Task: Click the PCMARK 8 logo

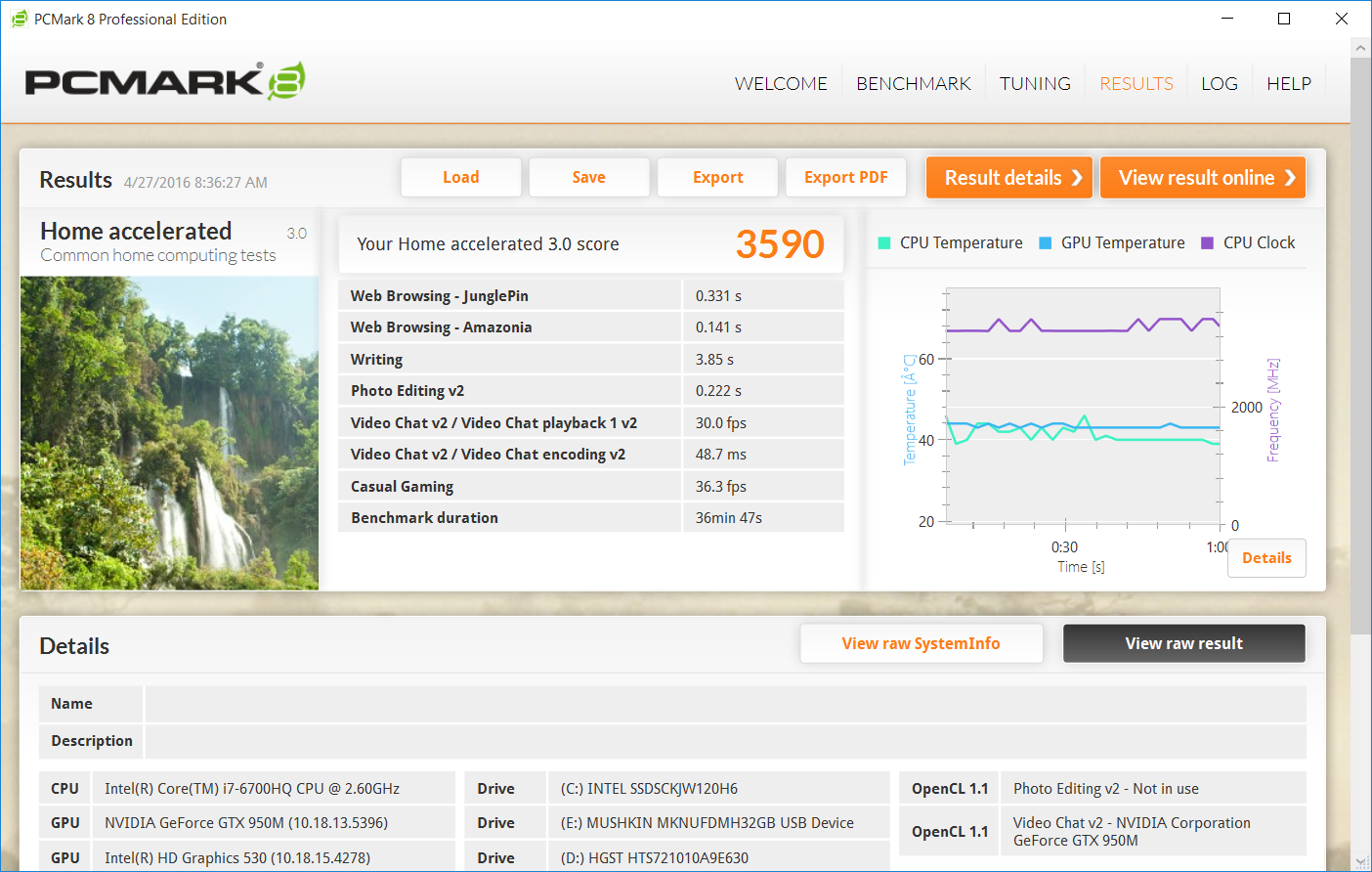Action: point(165,81)
